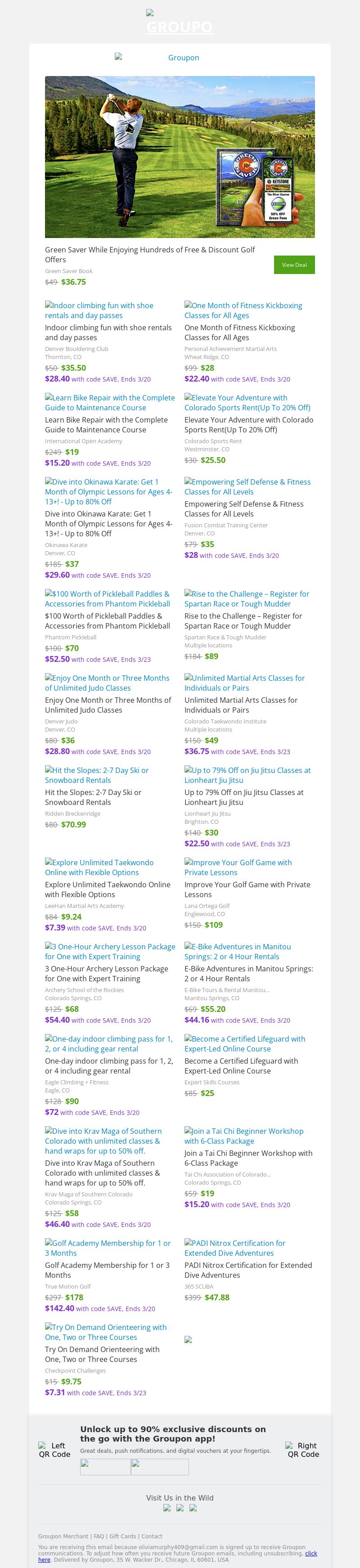Click the Contact footer link
Image resolution: width=360 pixels, height=1568 pixels.
pyautogui.click(x=152, y=1537)
